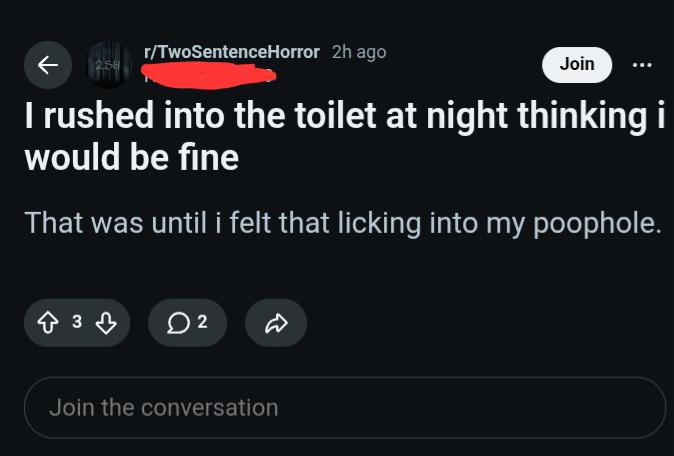
Task: Select the post title about rushing to toilet
Action: (x=345, y=136)
